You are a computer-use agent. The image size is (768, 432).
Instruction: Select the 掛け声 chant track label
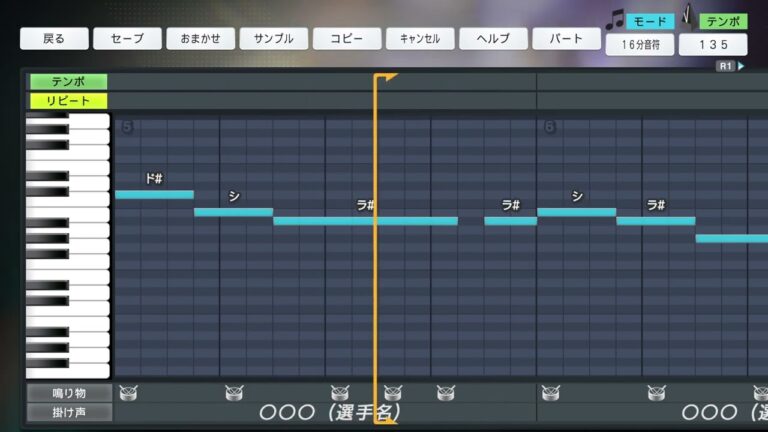(x=68, y=412)
